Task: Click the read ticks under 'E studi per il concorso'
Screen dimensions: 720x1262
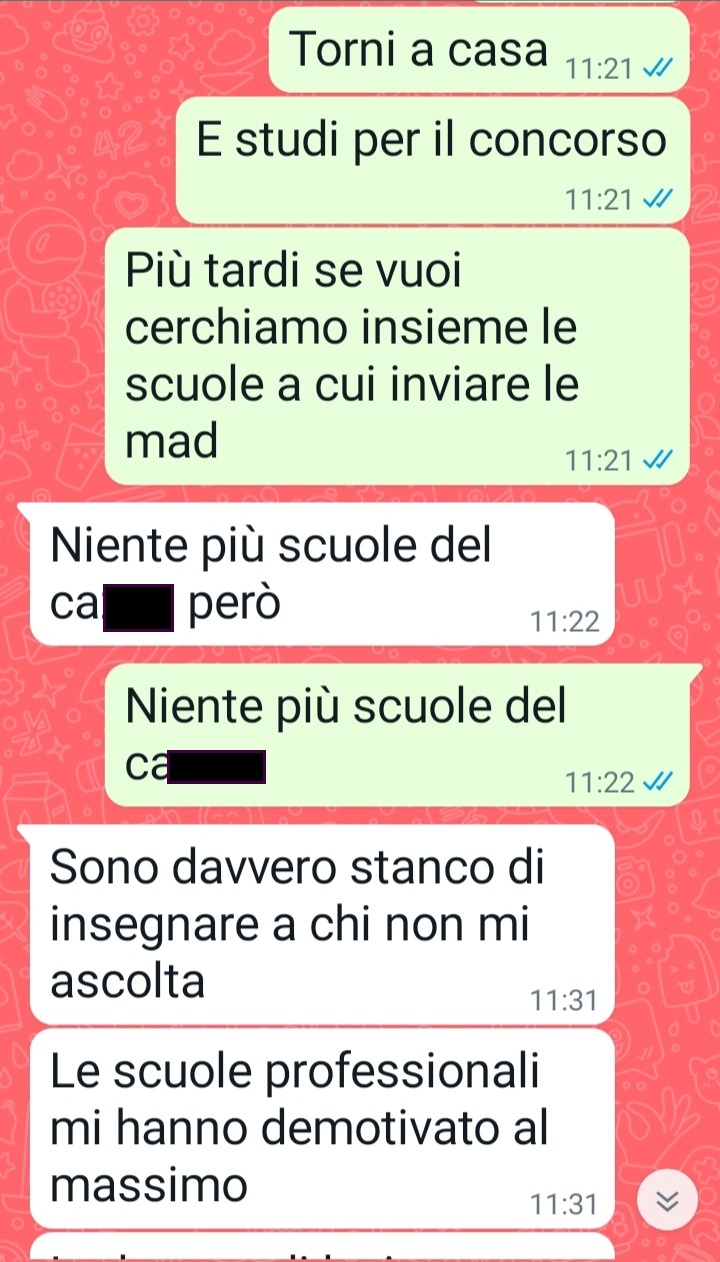Action: click(659, 200)
